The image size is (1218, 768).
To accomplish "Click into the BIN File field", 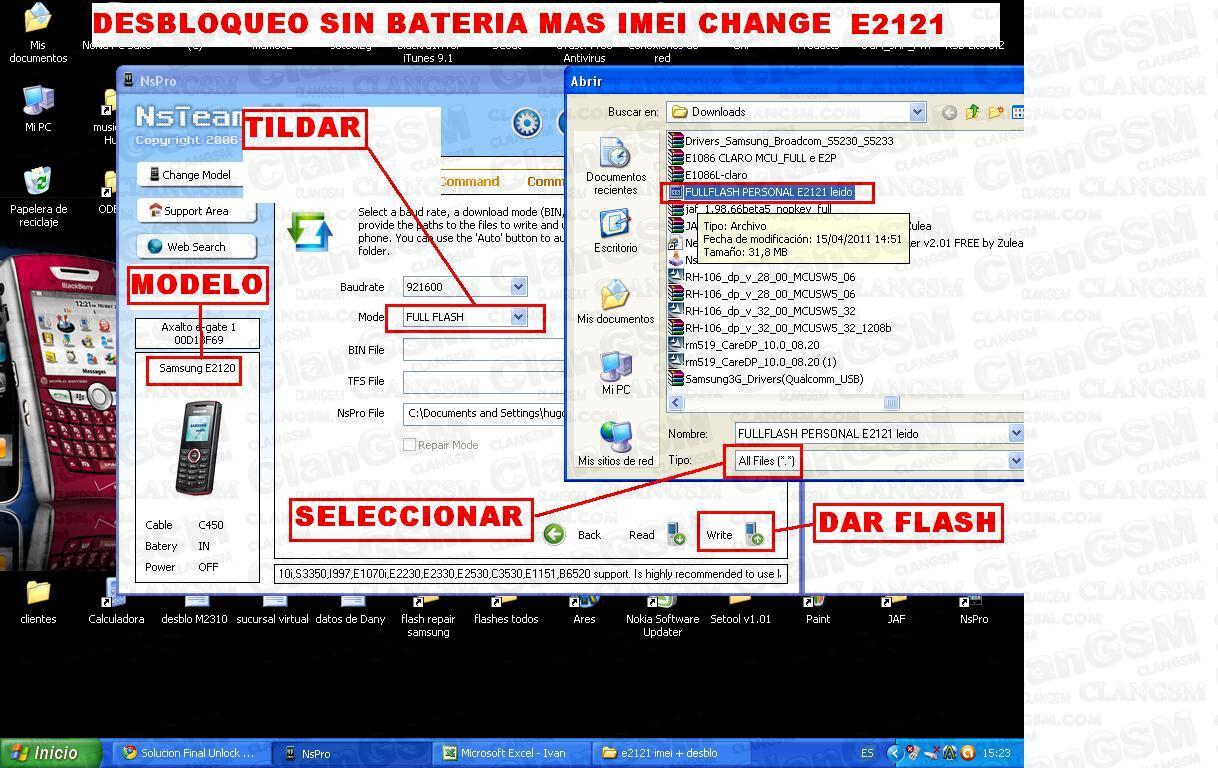I will [x=484, y=350].
